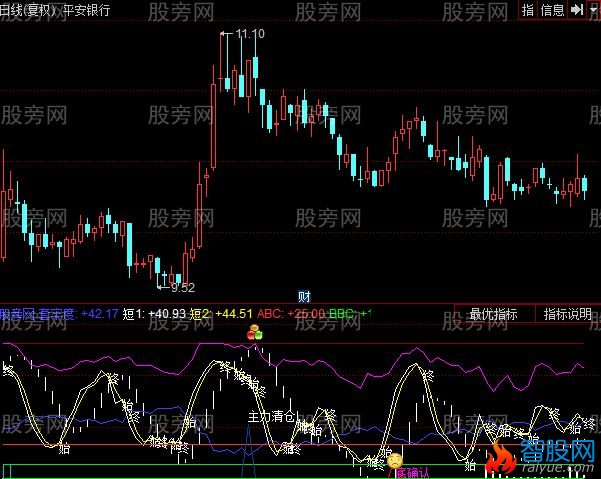Image resolution: width=601 pixels, height=479 pixels.
Task: Click the 指 indicator button
Action: (528, 10)
